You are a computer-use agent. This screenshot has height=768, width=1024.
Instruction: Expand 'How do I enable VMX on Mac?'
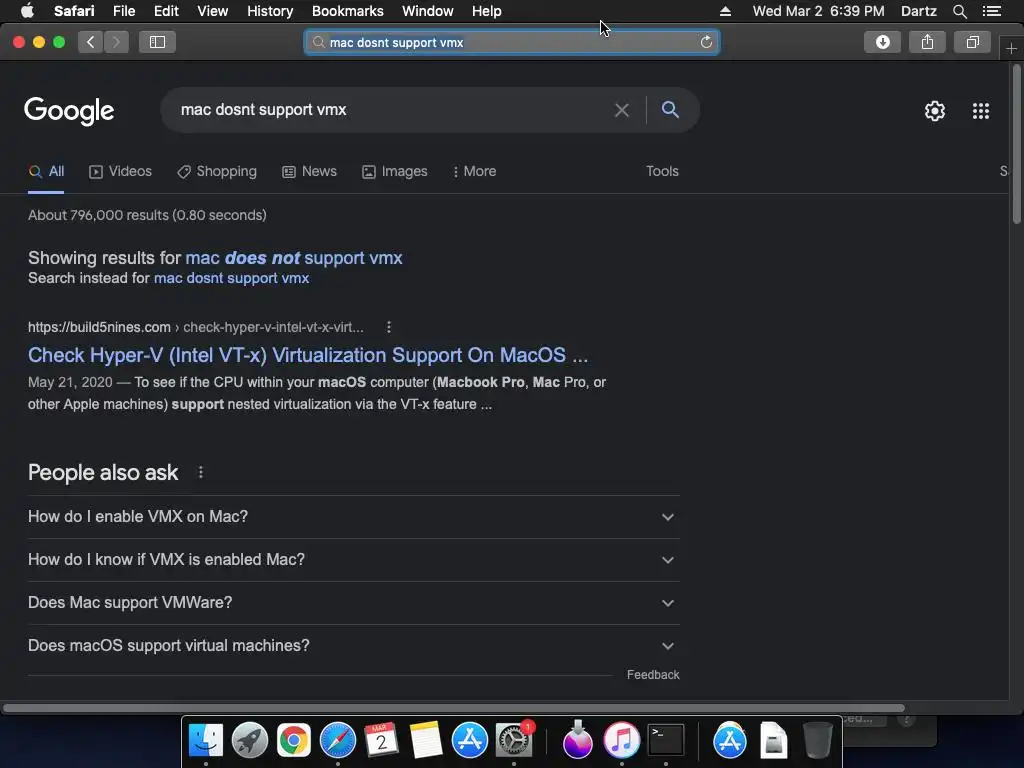click(353, 517)
